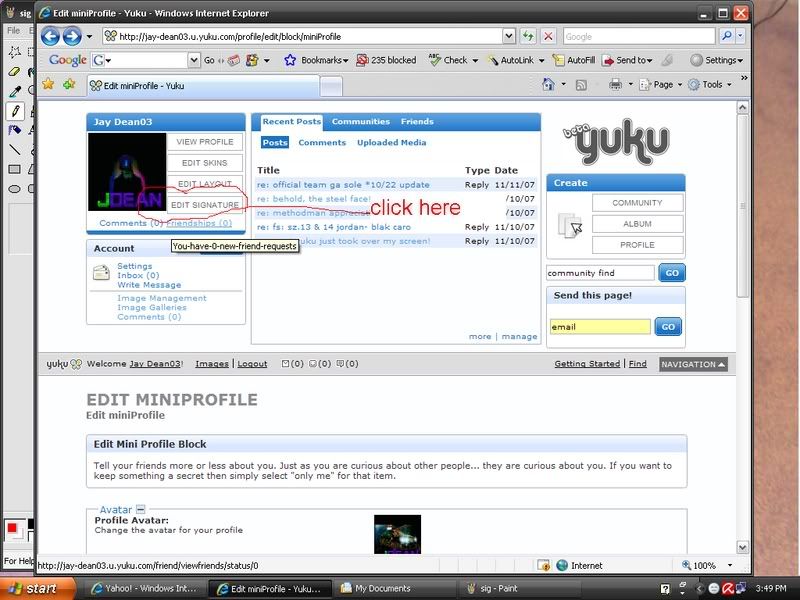Select the Rectangle tool in Paint
This screenshot has height=600, width=800.
pos(14,169)
